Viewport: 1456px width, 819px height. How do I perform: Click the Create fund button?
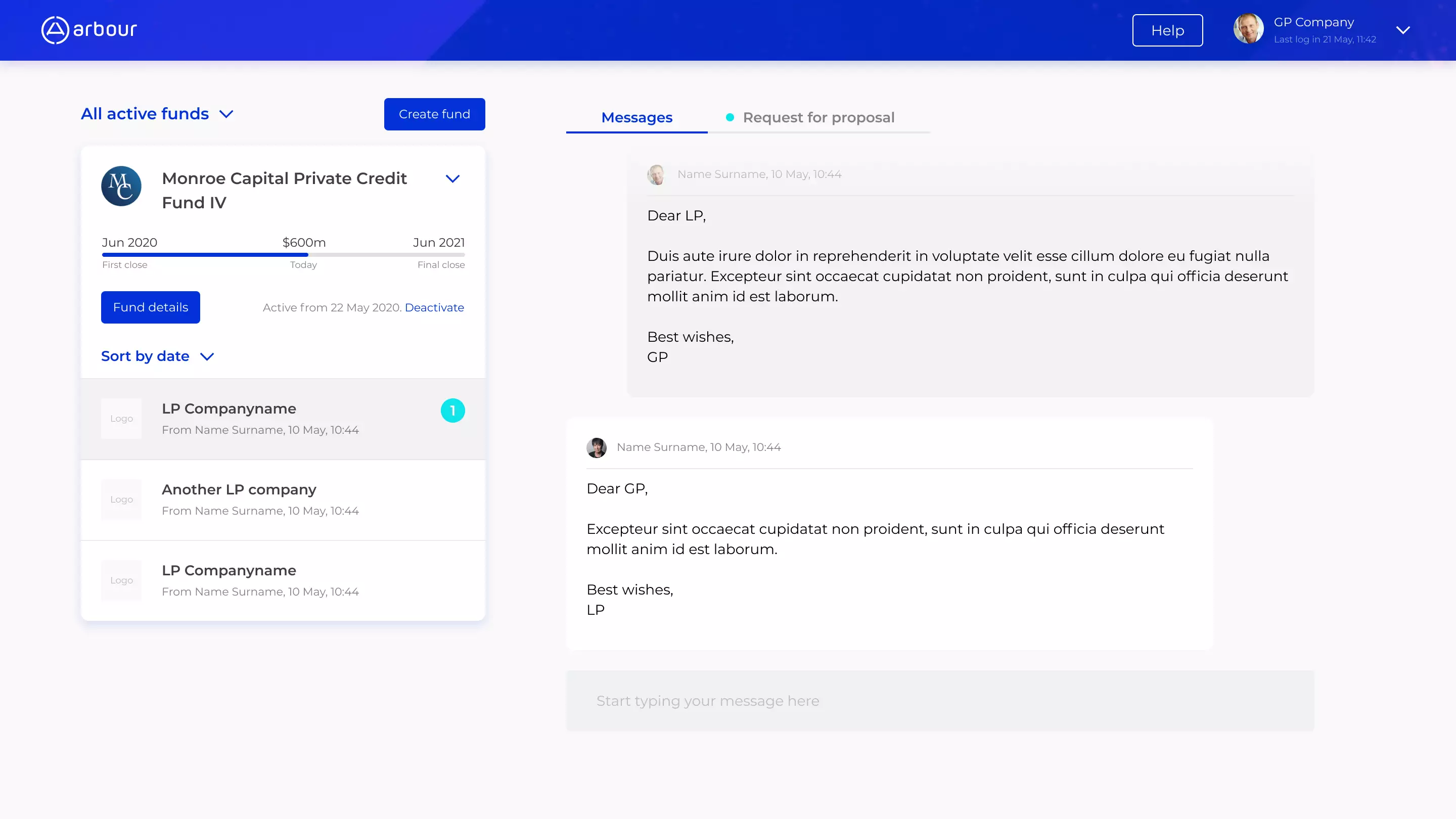click(x=434, y=114)
